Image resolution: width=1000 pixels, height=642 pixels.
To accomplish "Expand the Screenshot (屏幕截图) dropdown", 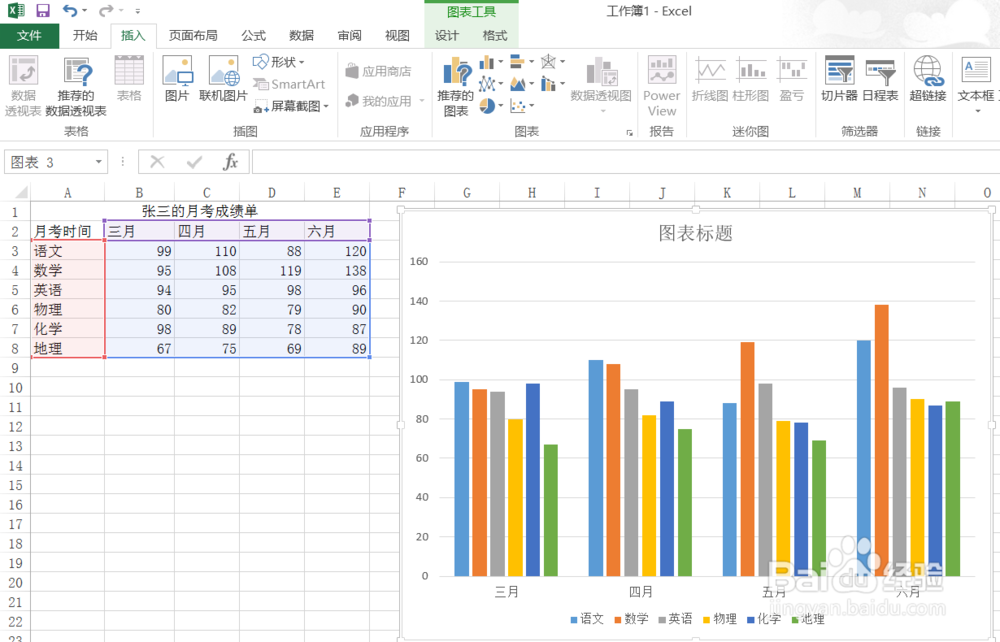I will click(326, 106).
